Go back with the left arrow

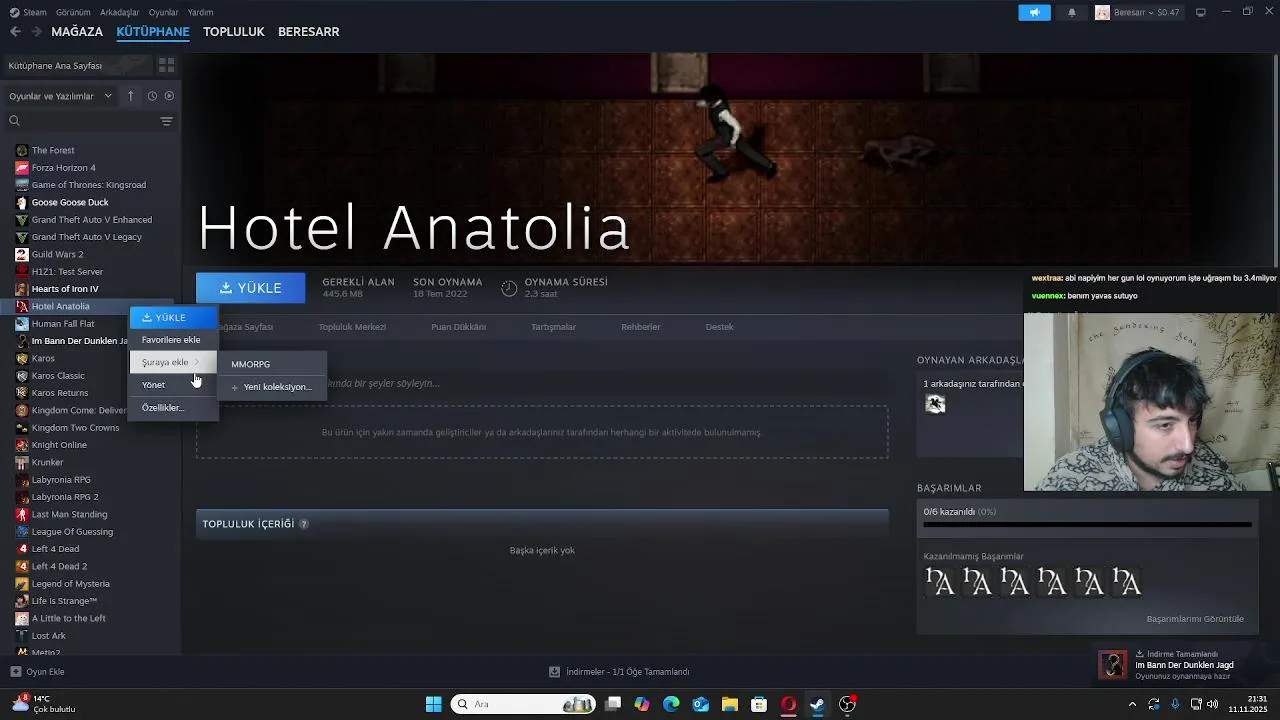tap(15, 32)
